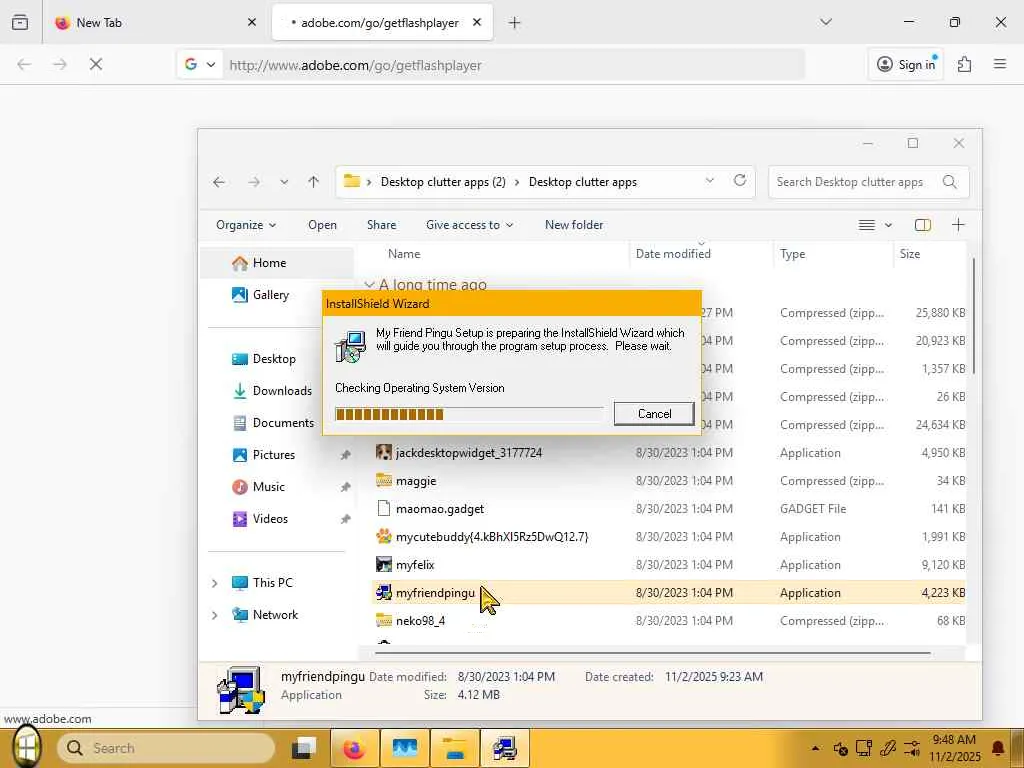Go back in the Explorer window
This screenshot has height=768, width=1024.
pyautogui.click(x=219, y=182)
